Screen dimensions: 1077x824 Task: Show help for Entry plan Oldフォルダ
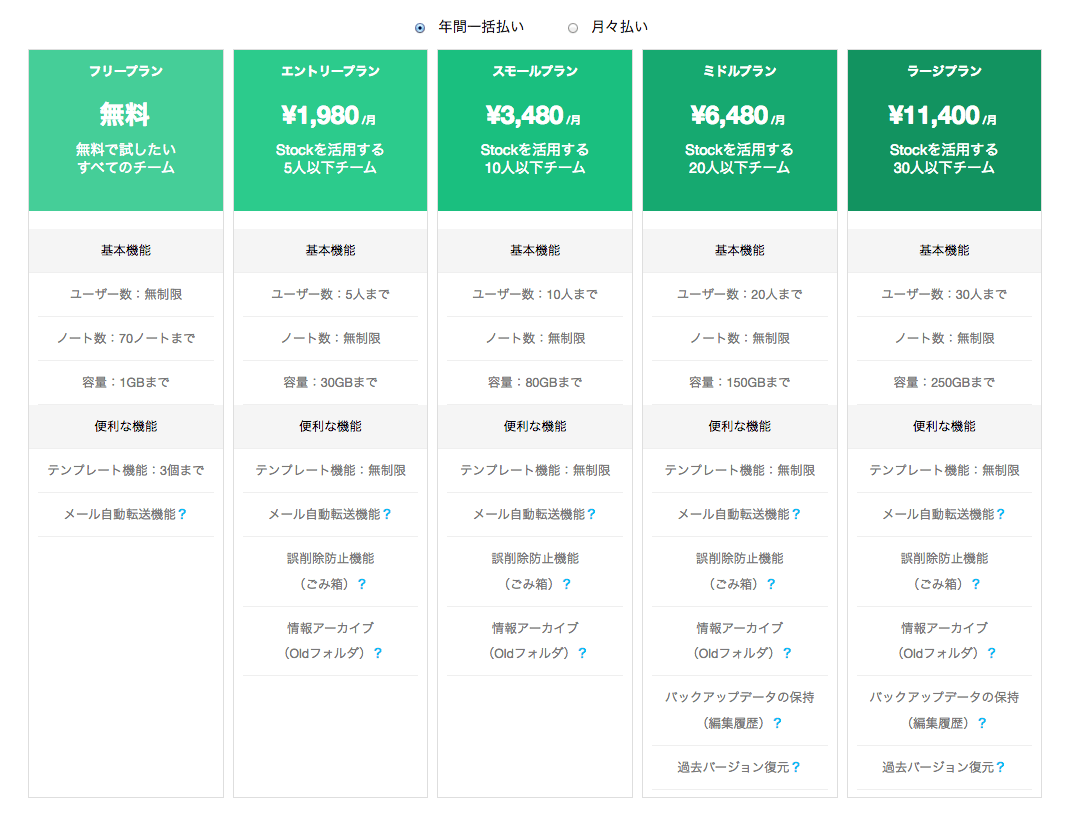pos(378,653)
